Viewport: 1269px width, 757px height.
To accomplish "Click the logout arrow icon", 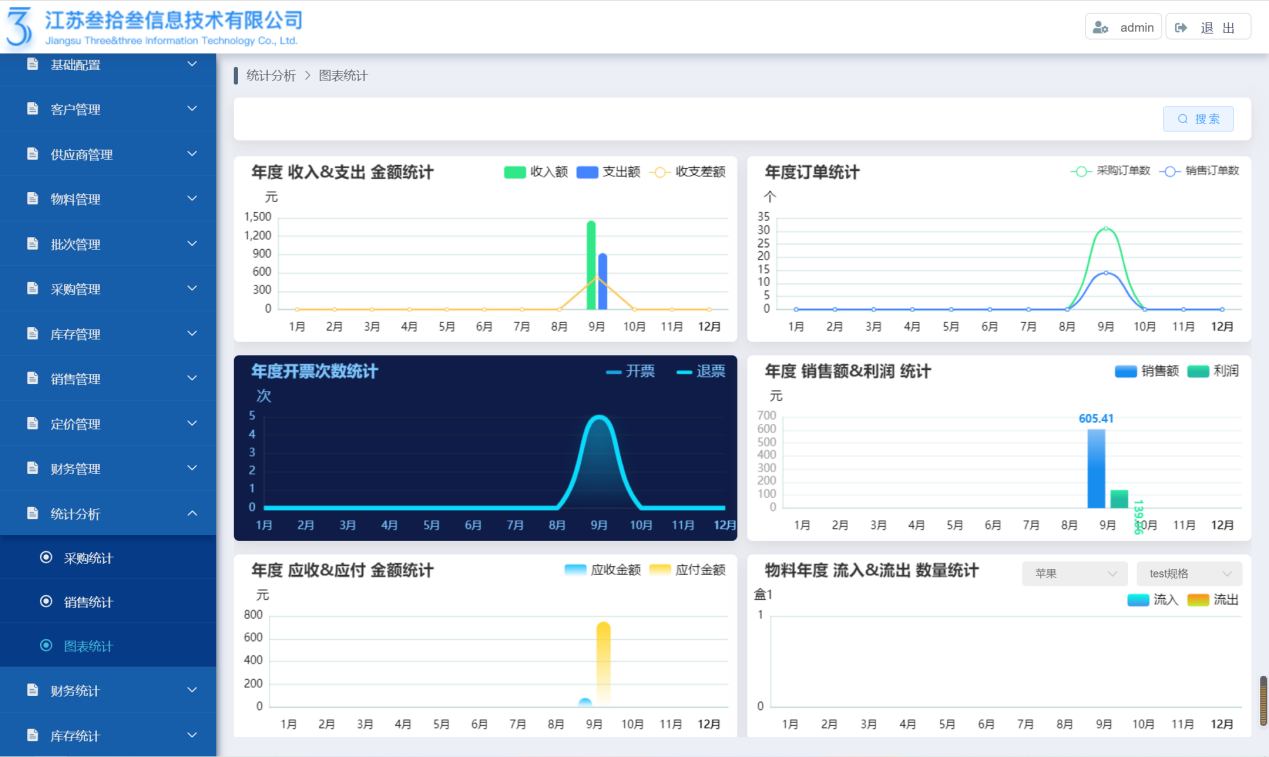I will click(x=1181, y=28).
